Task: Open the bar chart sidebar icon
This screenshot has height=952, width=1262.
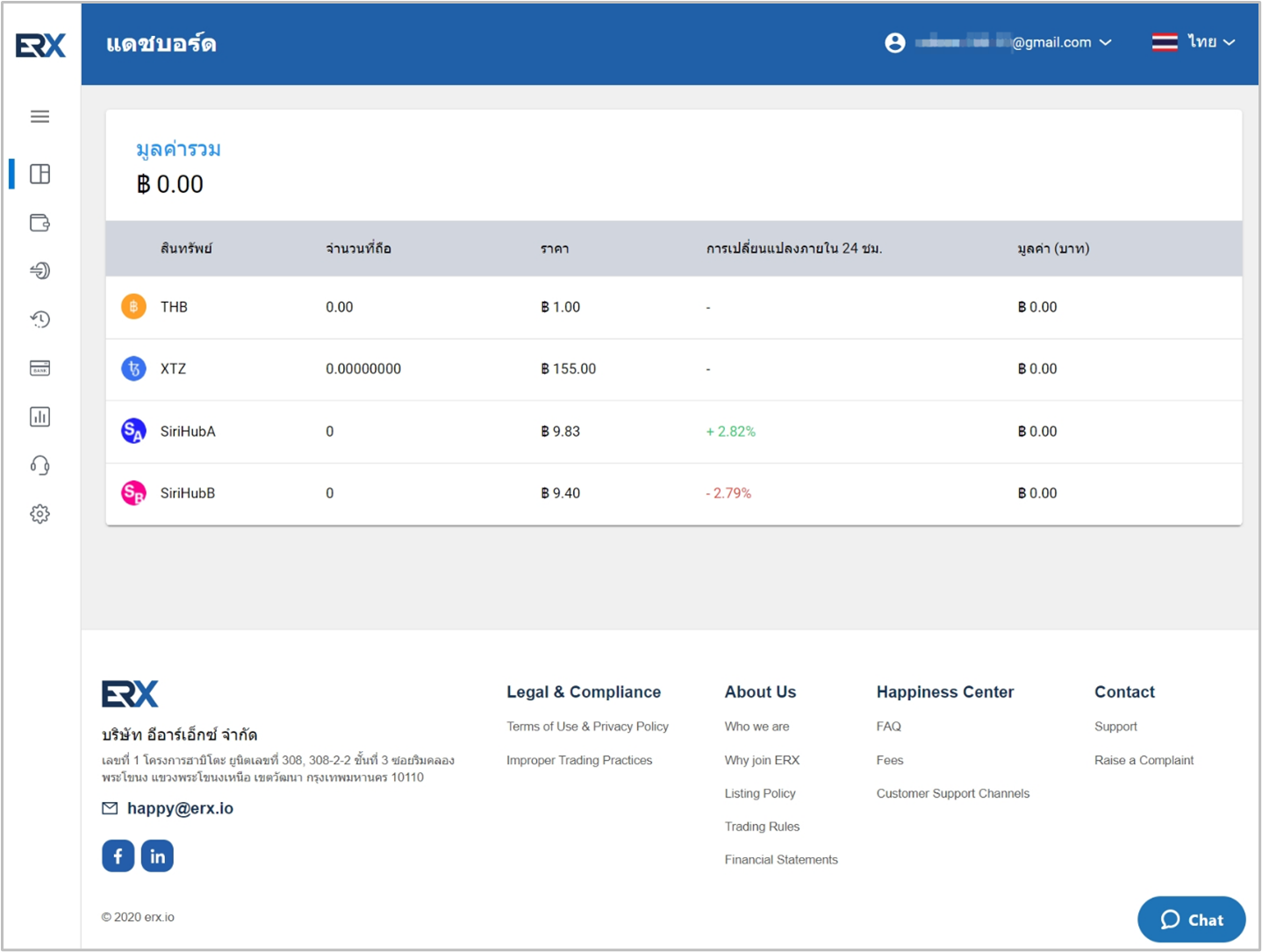Action: pyautogui.click(x=39, y=417)
